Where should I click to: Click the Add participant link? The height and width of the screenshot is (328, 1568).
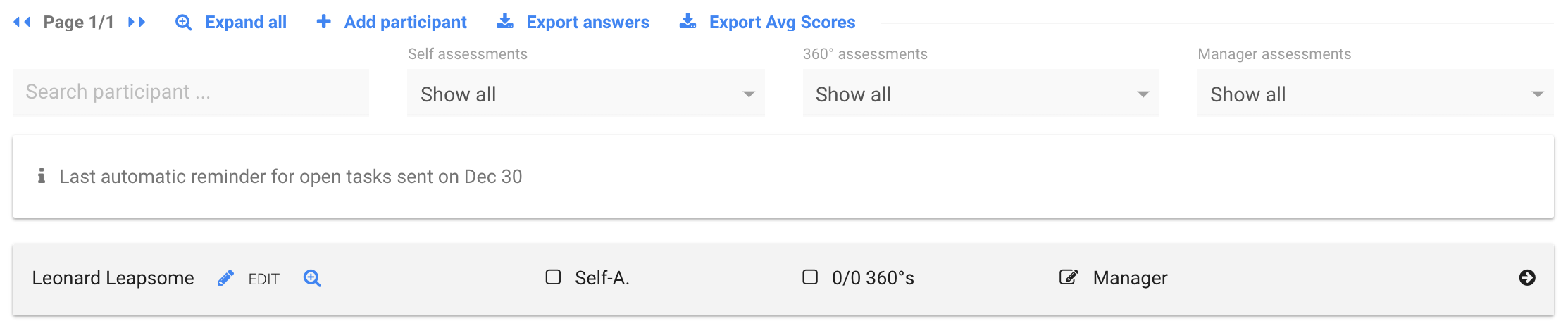[406, 23]
